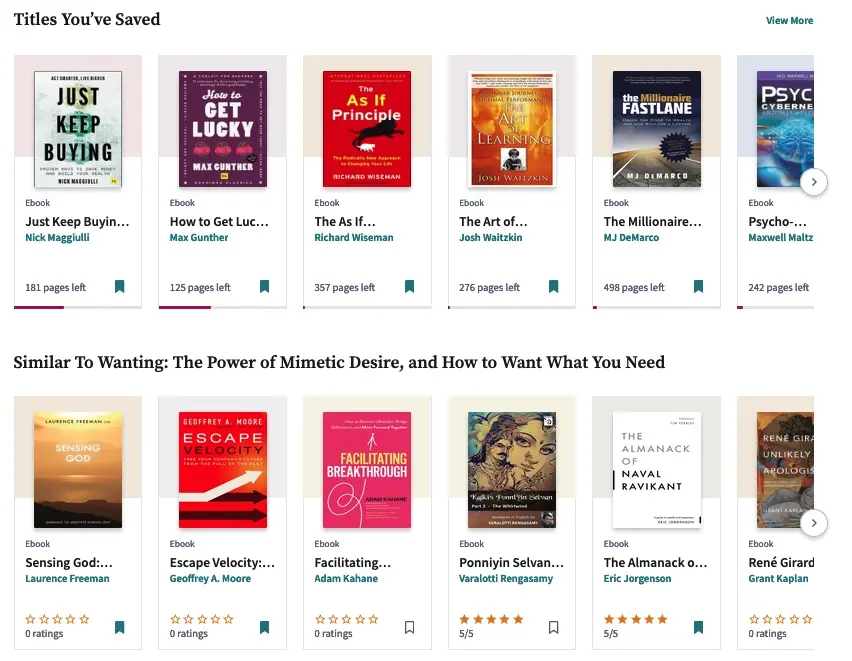Click author link Max Gunther
Image resolution: width=852 pixels, height=661 pixels.
point(199,238)
